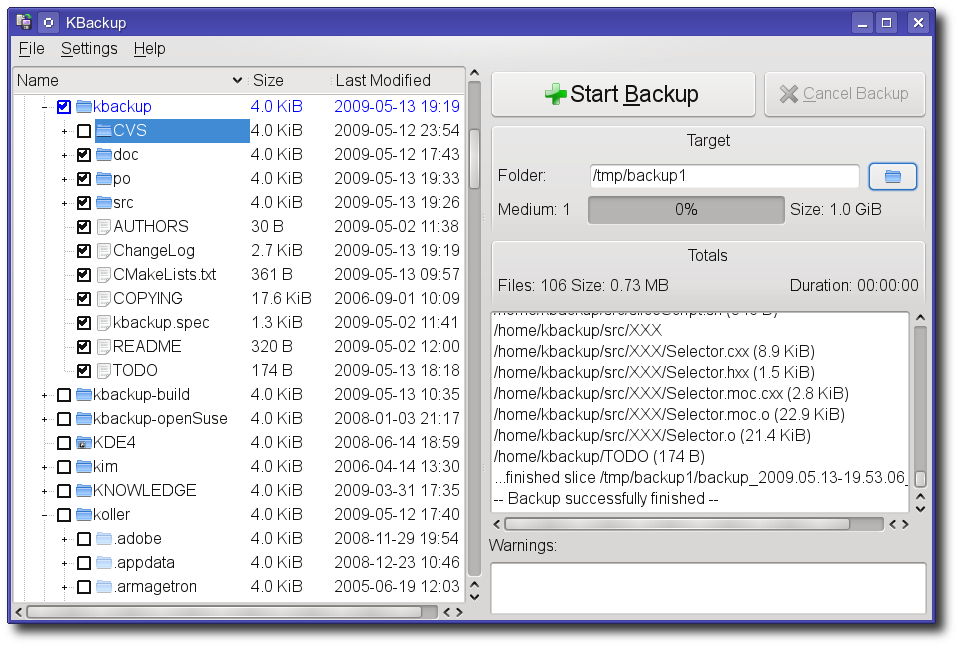Viewport: 959px width, 647px height.
Task: Click the .adobe folder icon
Action: (x=105, y=539)
